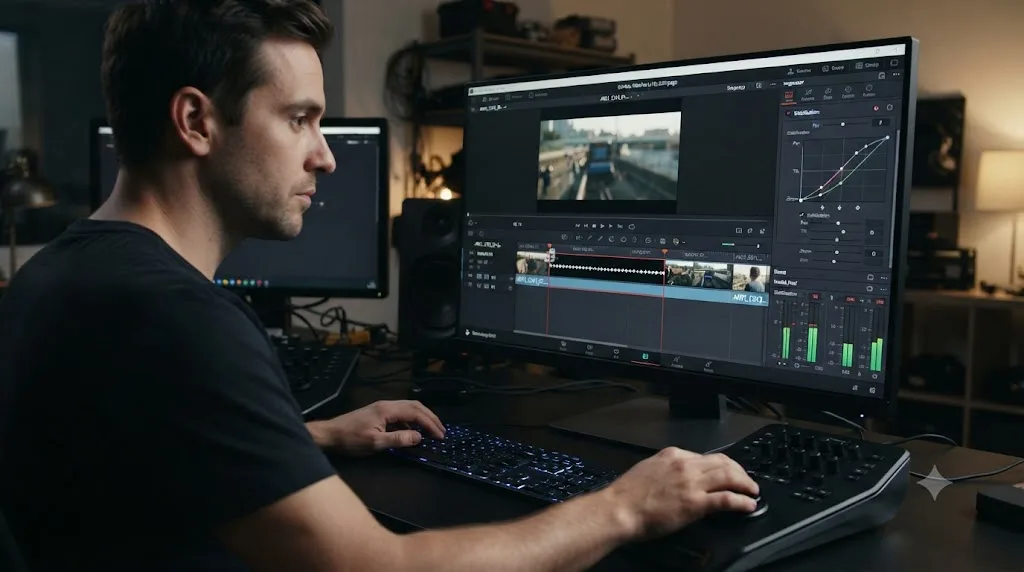Switch to the last page icon in the bottom bar
This screenshot has height=572, width=1024.
click(x=708, y=368)
